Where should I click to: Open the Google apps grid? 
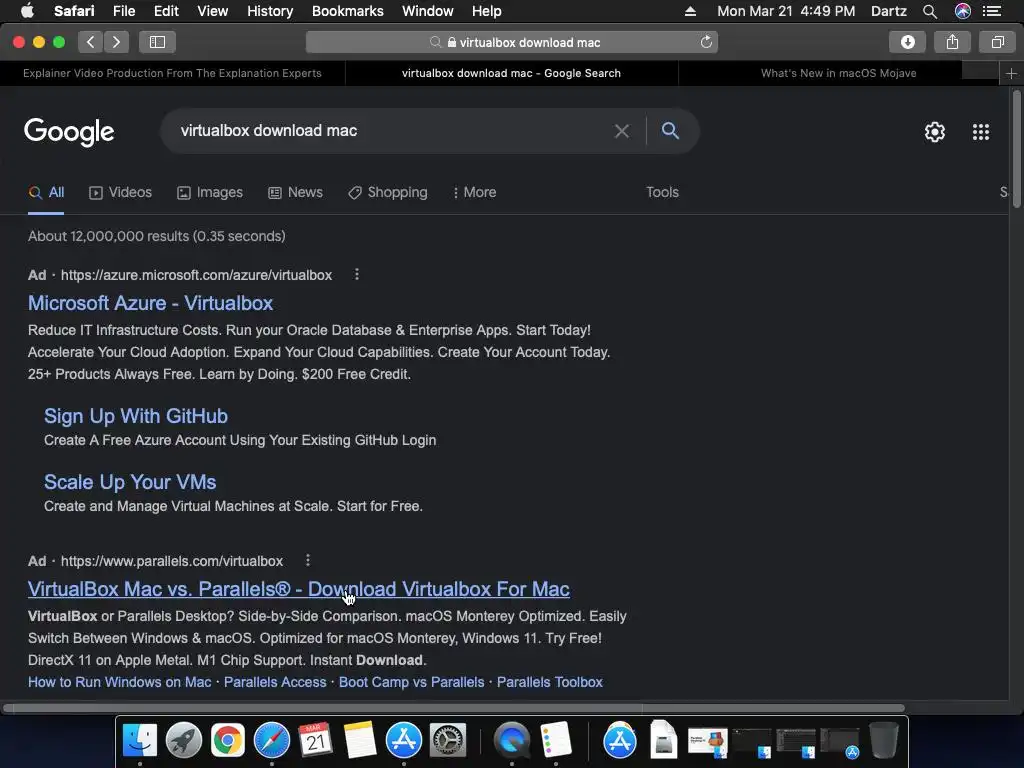click(x=980, y=132)
